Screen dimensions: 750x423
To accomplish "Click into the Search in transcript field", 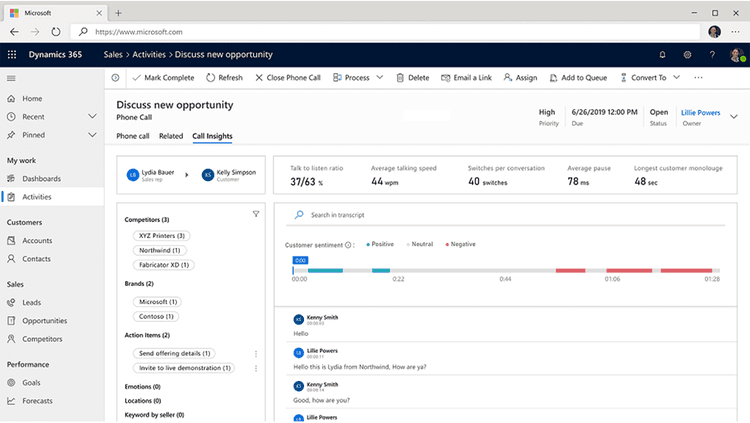I will [506, 215].
